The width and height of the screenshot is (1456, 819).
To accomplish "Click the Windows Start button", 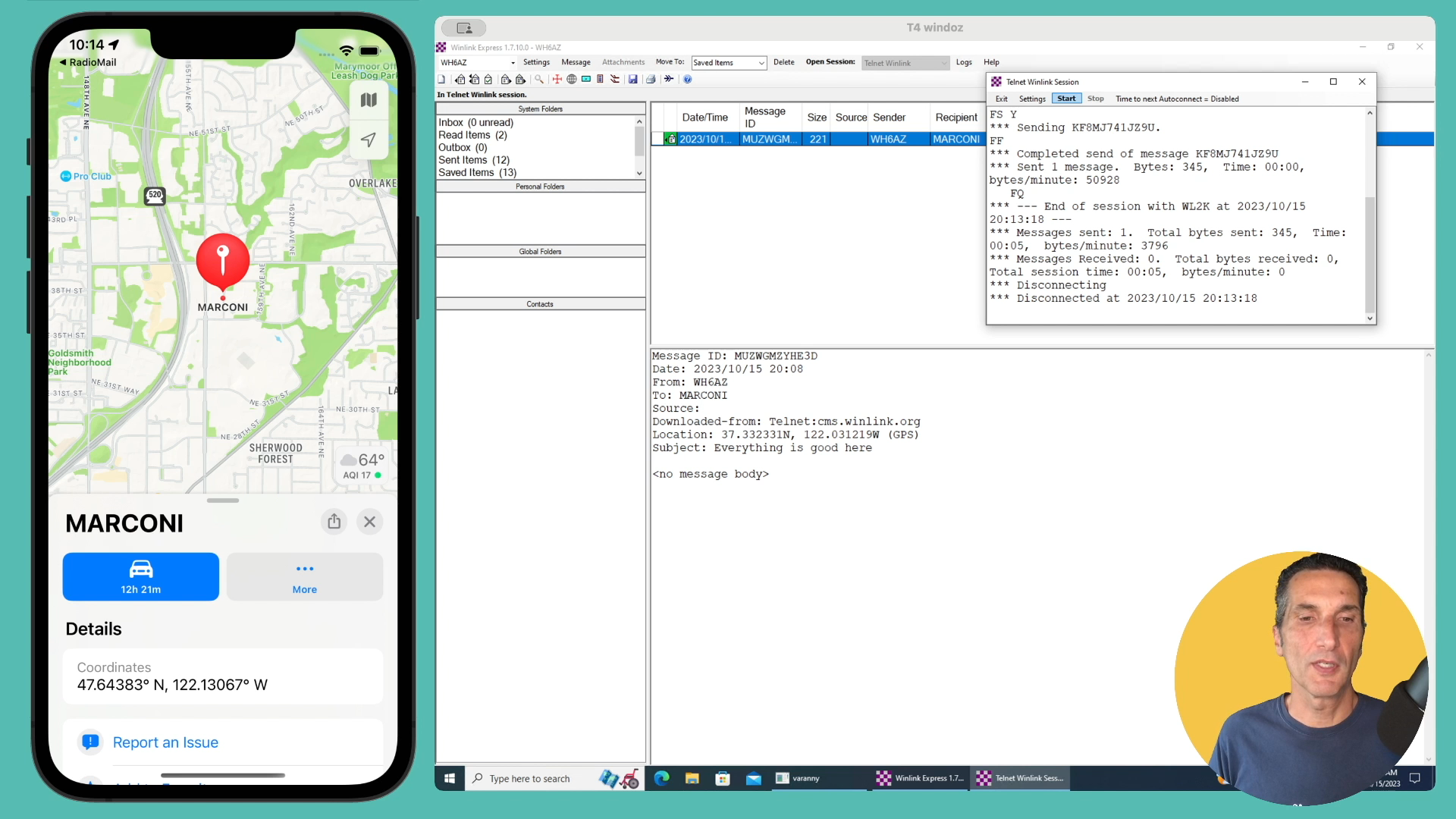I will pos(450,778).
